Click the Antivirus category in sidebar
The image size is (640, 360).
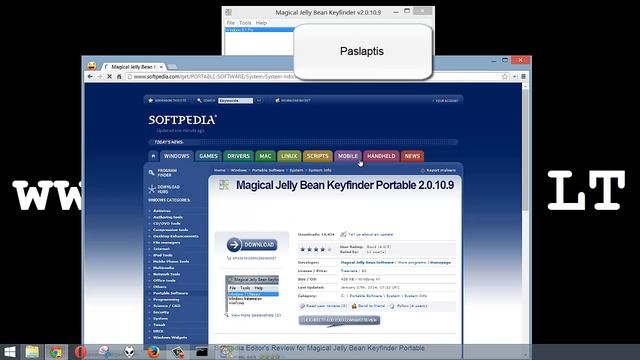coord(162,211)
